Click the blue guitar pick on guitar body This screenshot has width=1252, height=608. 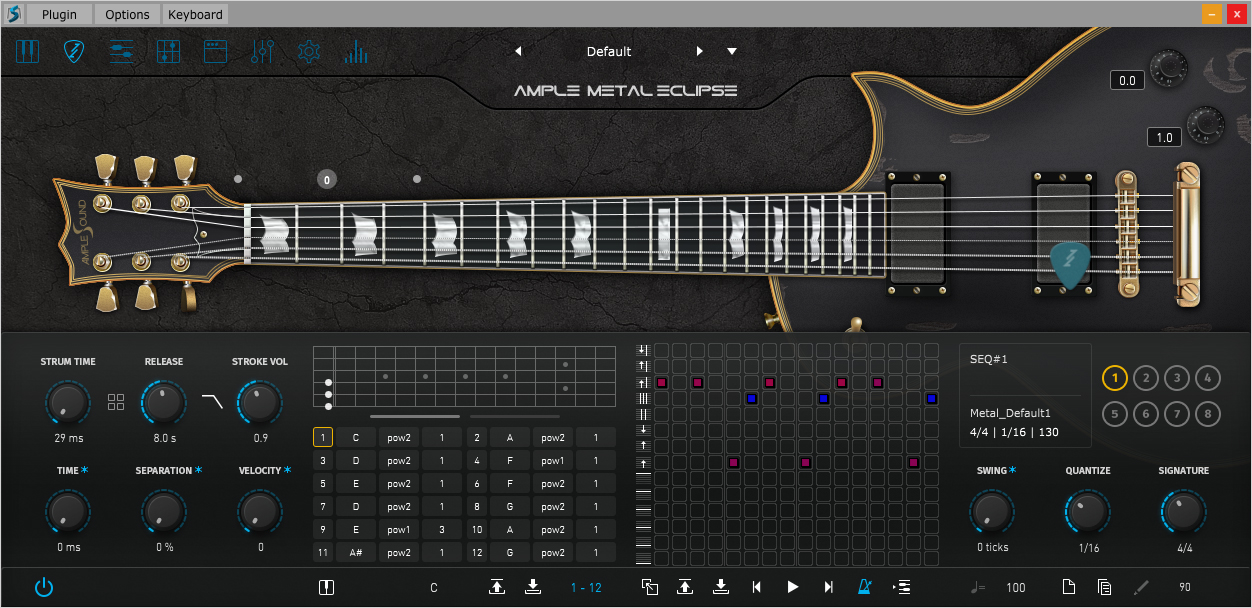[1071, 267]
